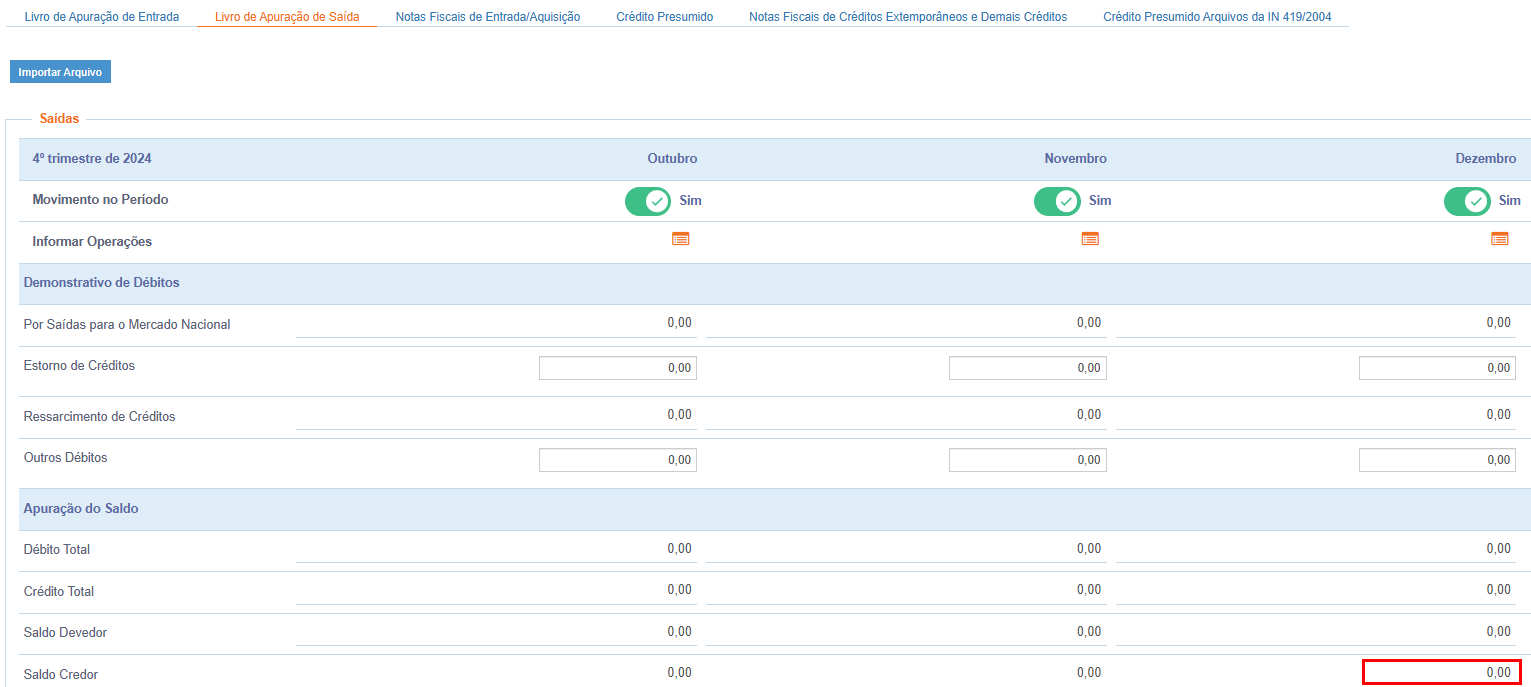Open Crédito Presumido Arquivos da IN 419/2004 tab
Viewport: 1531px width, 687px height.
[1217, 17]
